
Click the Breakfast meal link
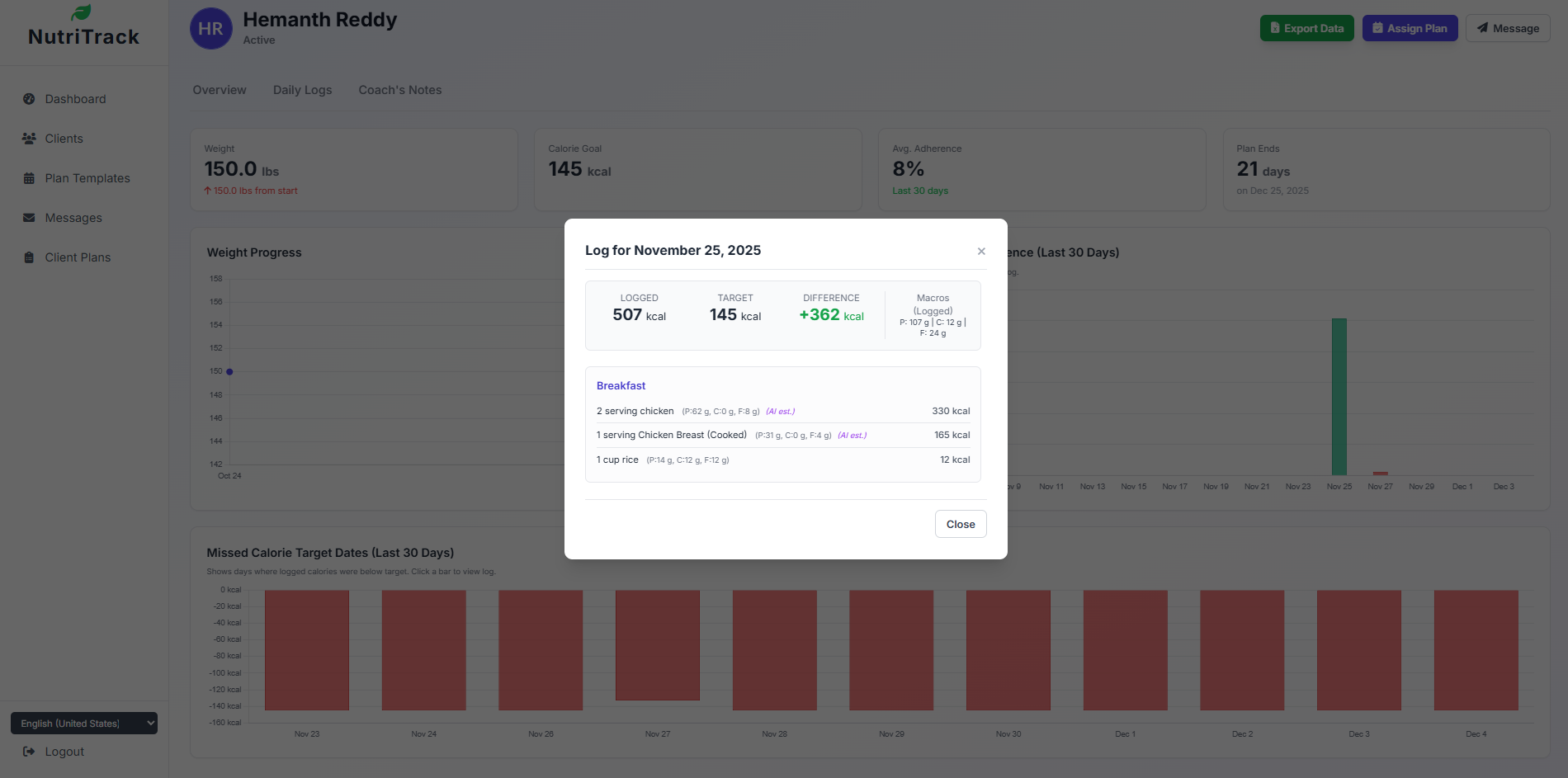(x=621, y=385)
